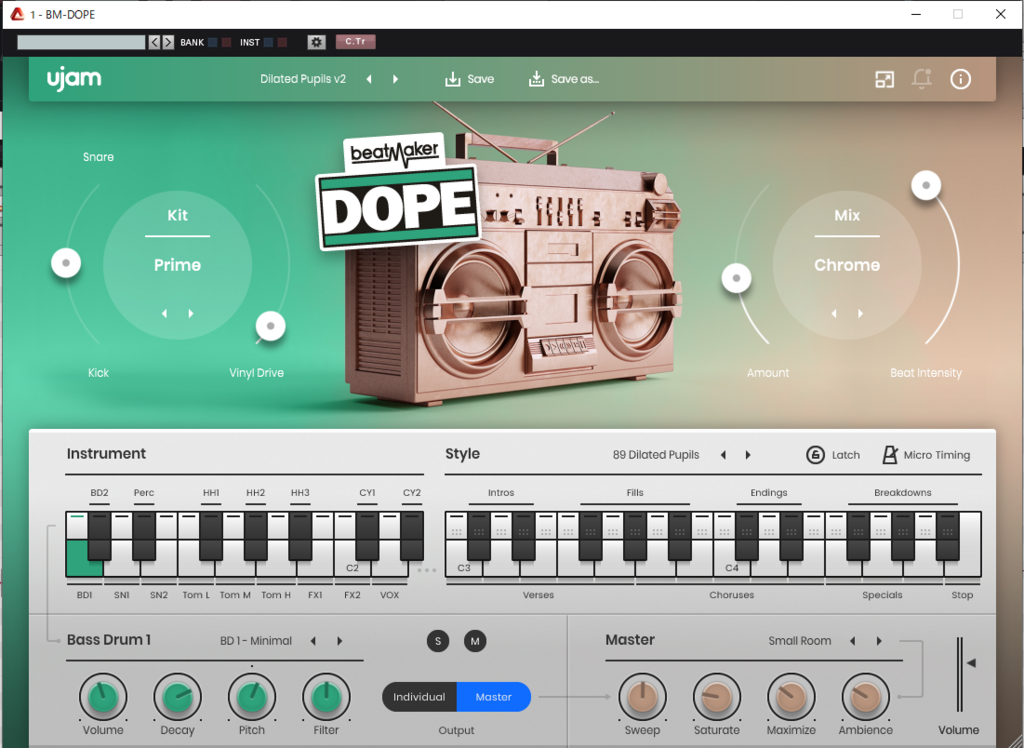The image size is (1024, 748).
Task: Select previous style before 89 Dilated Pupils
Action: (x=723, y=455)
